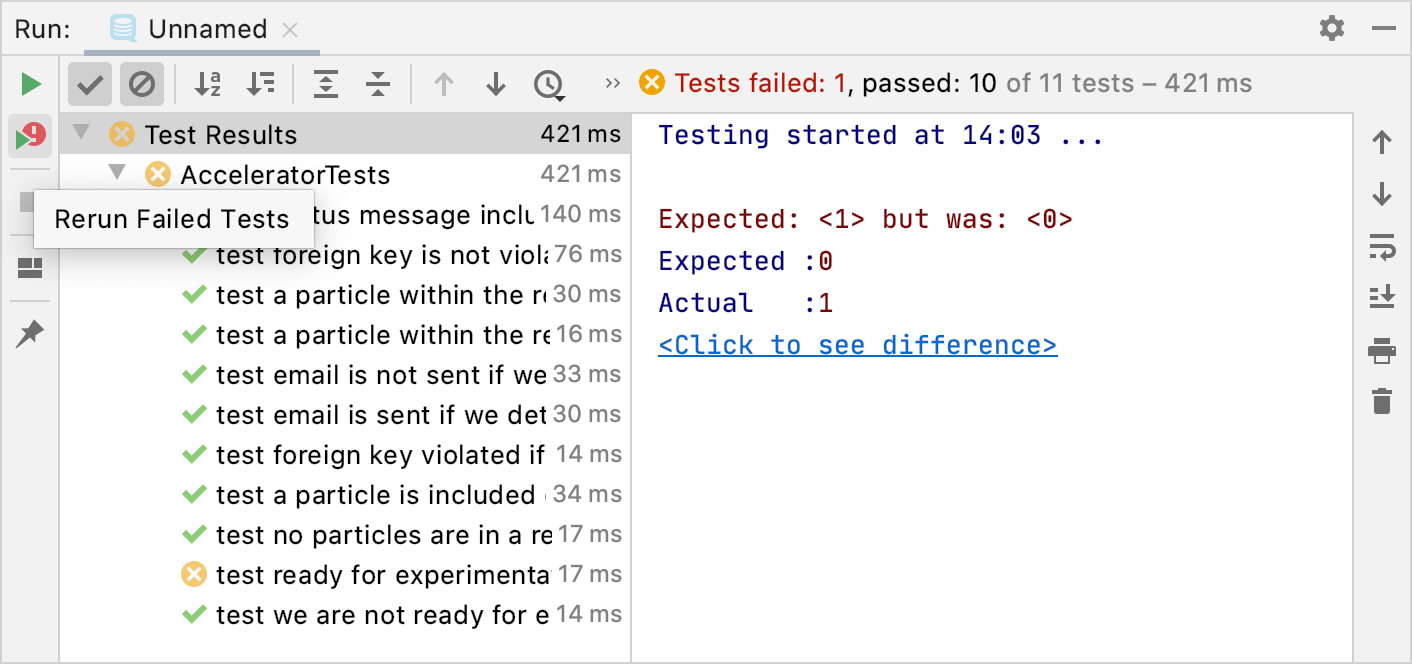Toggle Show Ignored tests filter
Screen dimensions: 1412x664
click(141, 84)
